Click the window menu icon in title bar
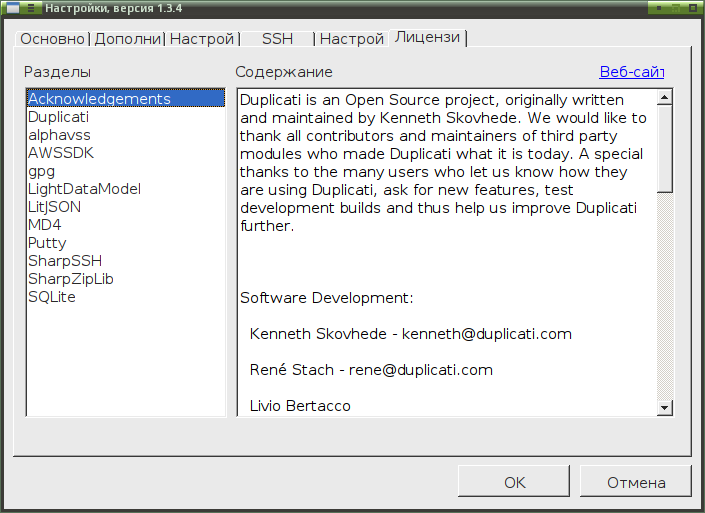This screenshot has width=705, height=513. [13, 8]
